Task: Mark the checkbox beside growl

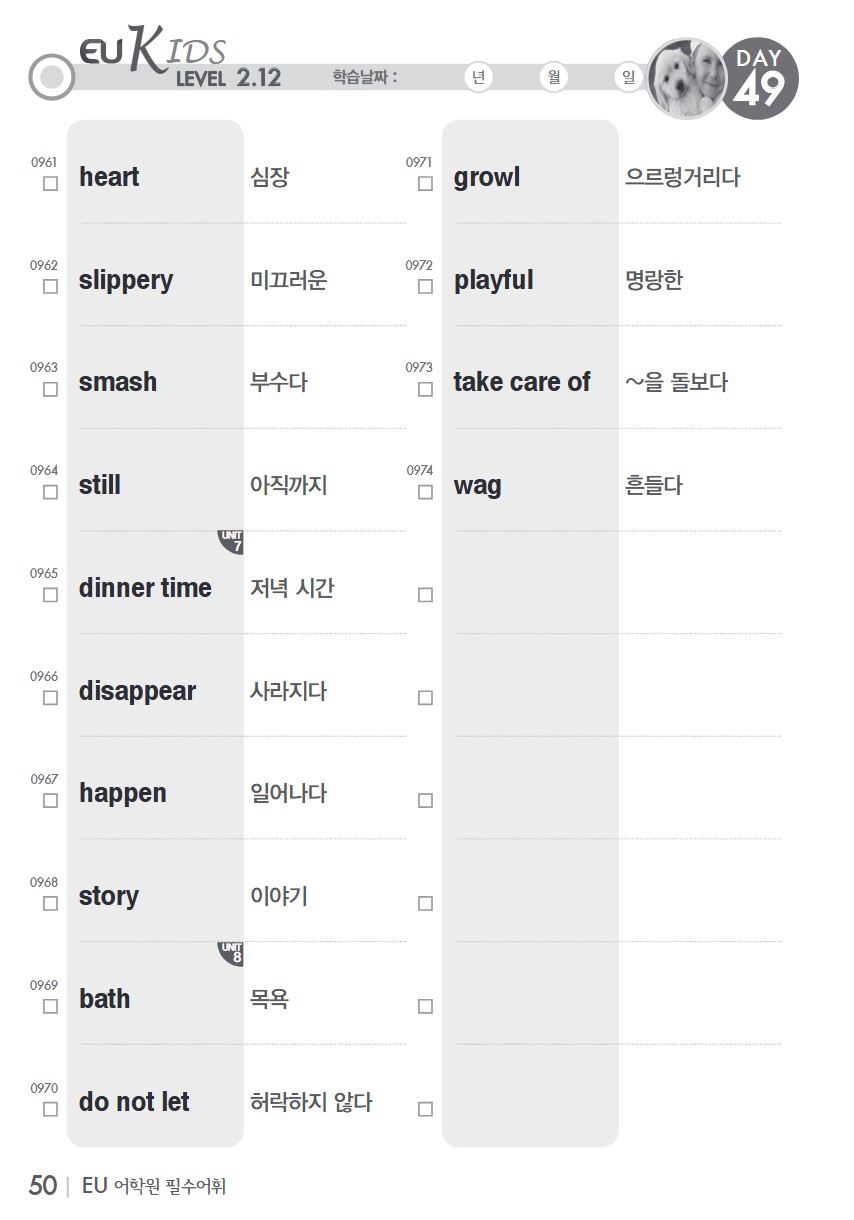Action: coord(425,184)
